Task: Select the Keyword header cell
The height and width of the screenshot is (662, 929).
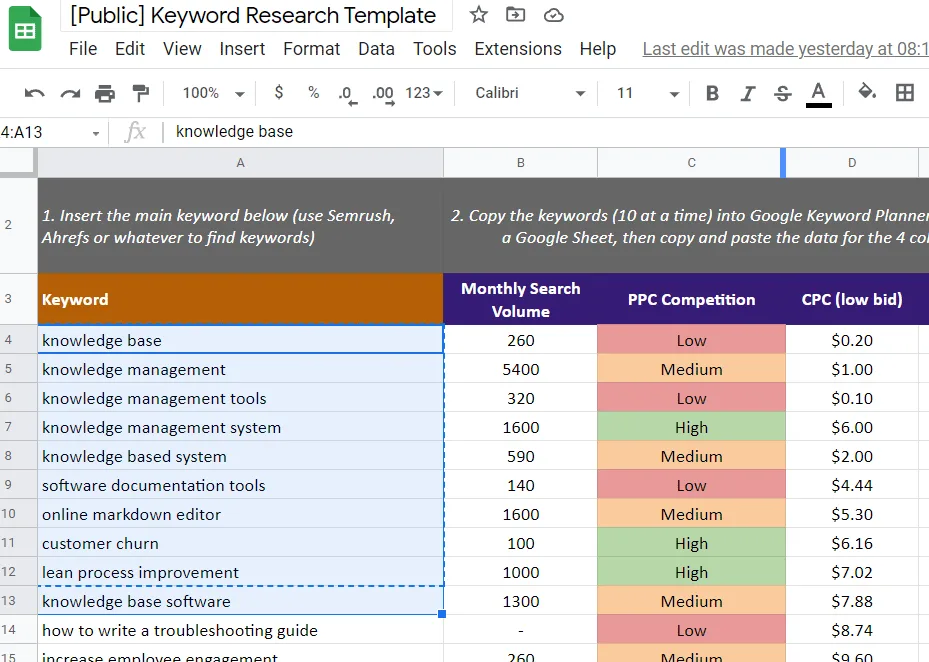Action: [x=241, y=299]
